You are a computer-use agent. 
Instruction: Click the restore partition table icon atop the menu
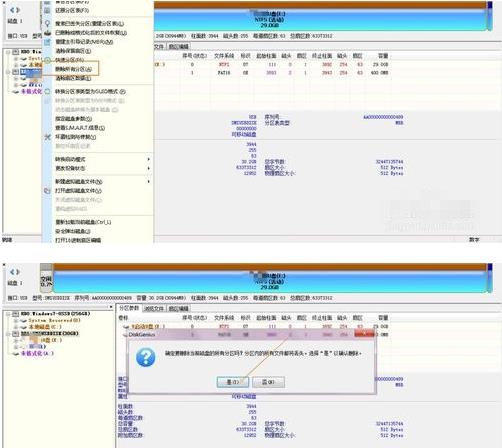[x=47, y=10]
